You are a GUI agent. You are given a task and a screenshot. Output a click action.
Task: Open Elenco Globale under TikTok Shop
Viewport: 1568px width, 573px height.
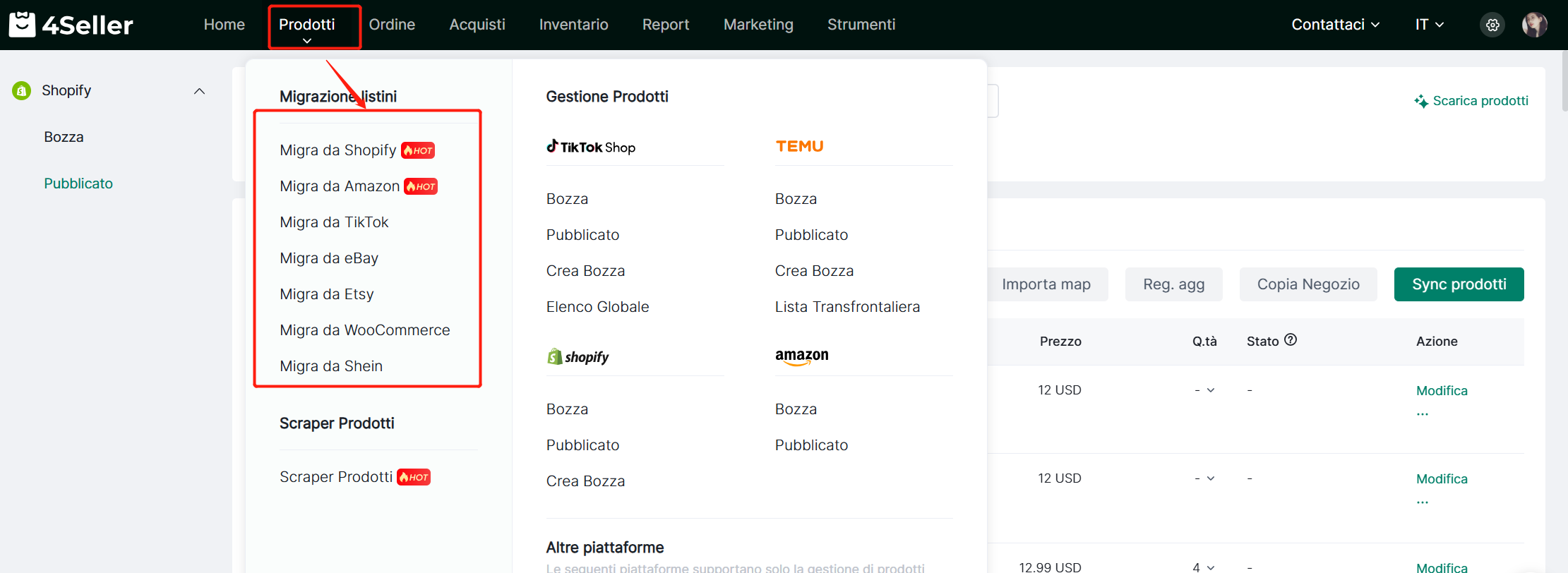[x=597, y=307]
